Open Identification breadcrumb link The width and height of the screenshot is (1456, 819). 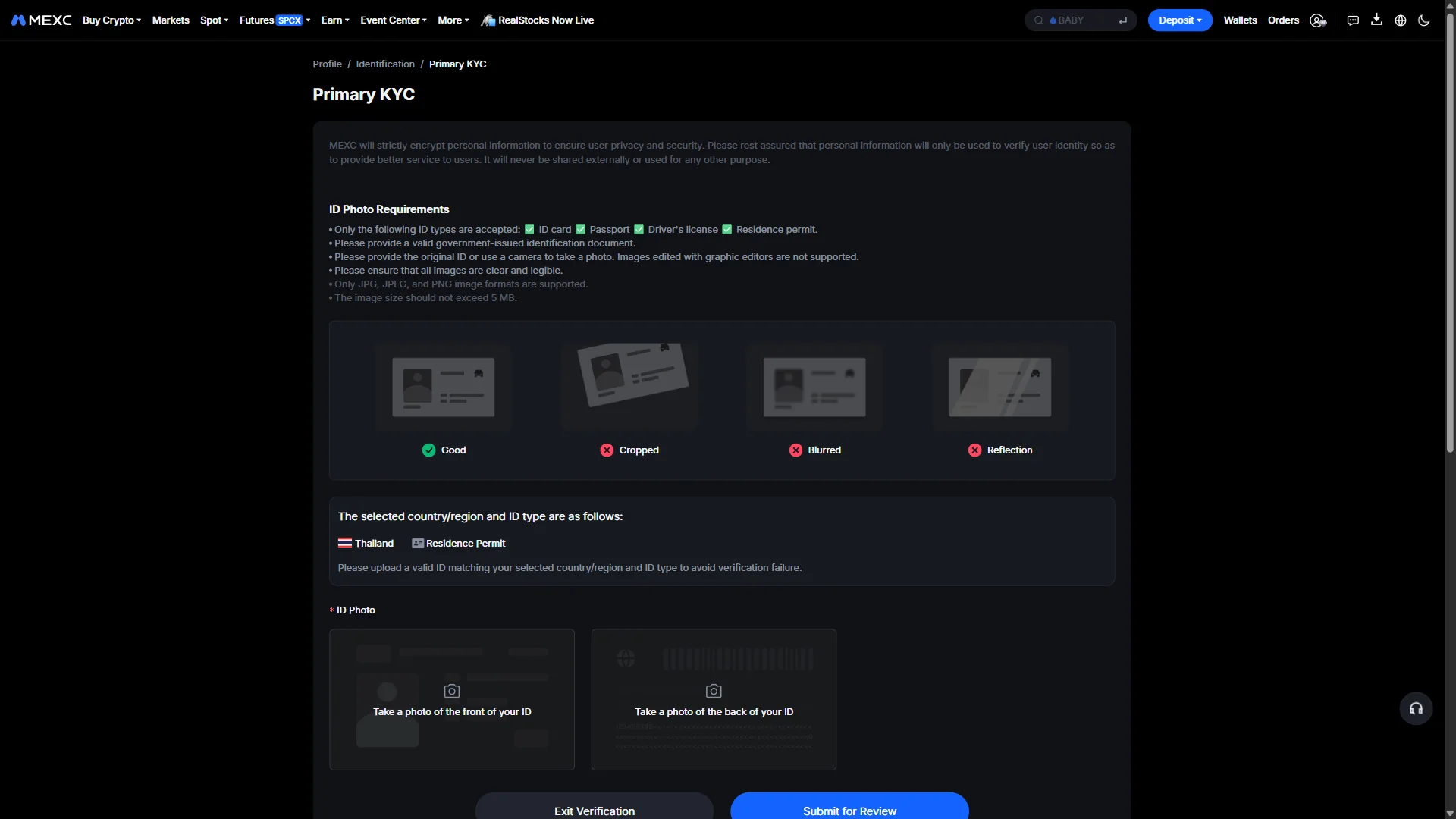click(x=385, y=64)
